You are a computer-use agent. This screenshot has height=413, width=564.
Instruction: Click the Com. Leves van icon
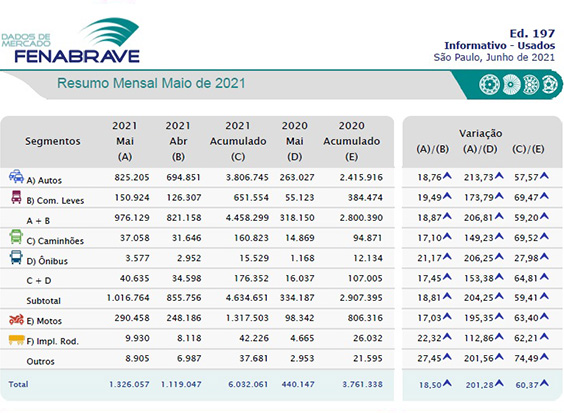(x=16, y=197)
